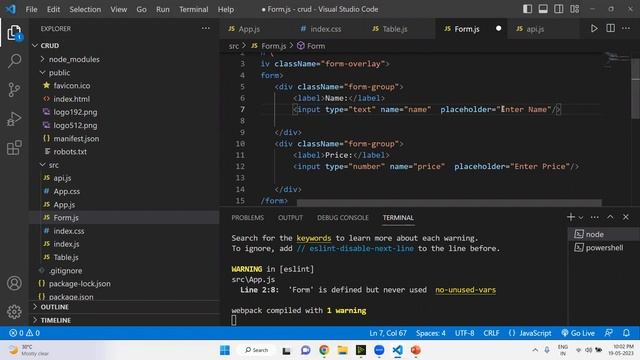The width and height of the screenshot is (640, 360).
Task: Open the Run menu
Action: (x=162, y=9)
